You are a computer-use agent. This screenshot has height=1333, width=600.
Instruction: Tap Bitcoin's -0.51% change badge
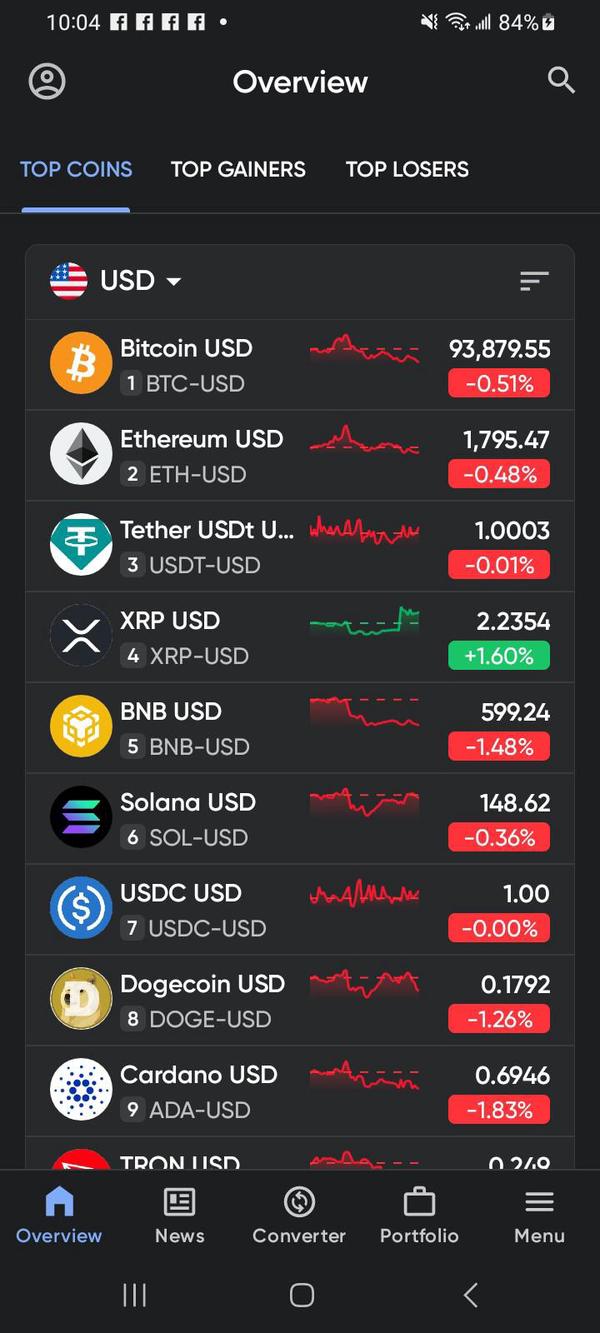(499, 383)
